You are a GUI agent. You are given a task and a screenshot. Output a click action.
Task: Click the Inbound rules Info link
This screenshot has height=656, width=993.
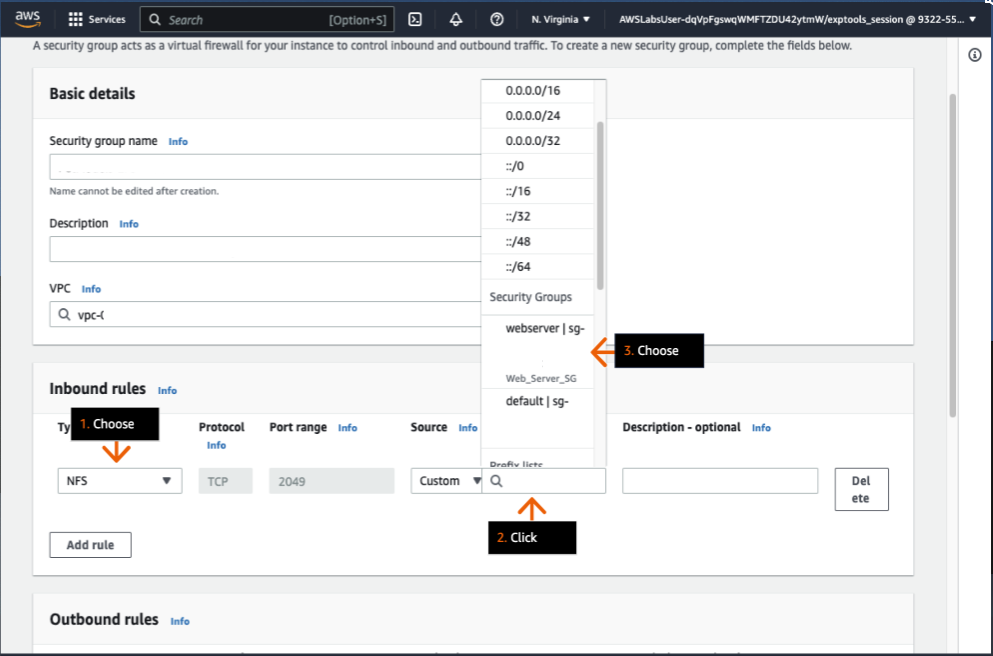pos(167,390)
